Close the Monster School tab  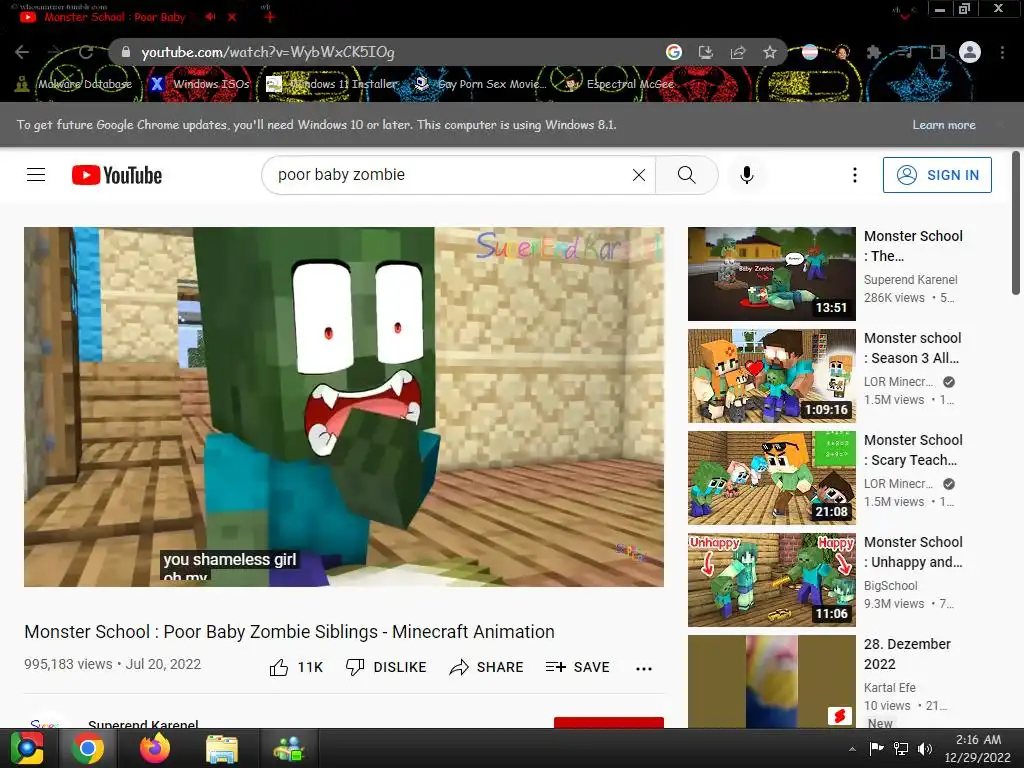232,17
